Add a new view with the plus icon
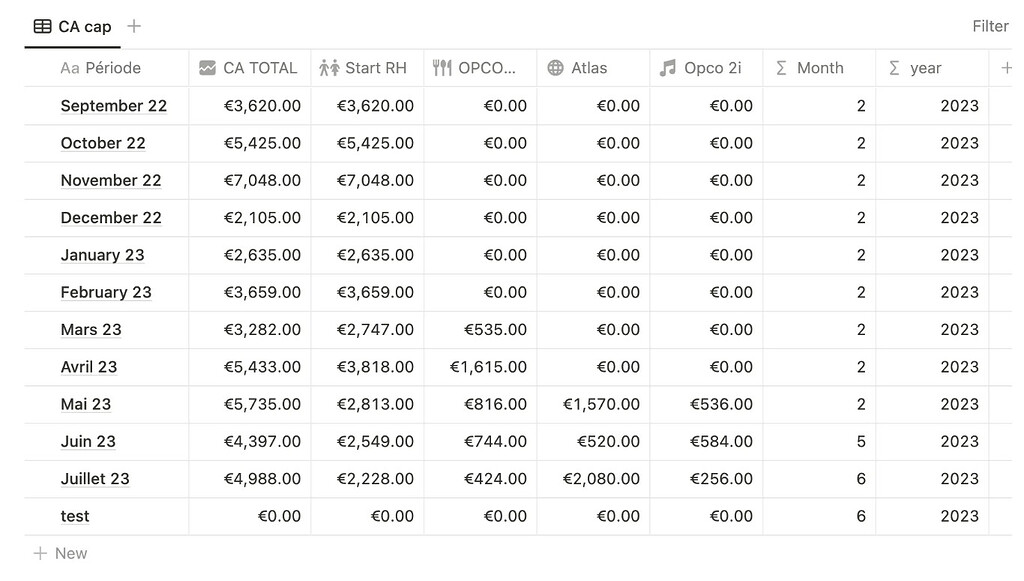Viewport: 1024px width, 581px height. [x=134, y=26]
